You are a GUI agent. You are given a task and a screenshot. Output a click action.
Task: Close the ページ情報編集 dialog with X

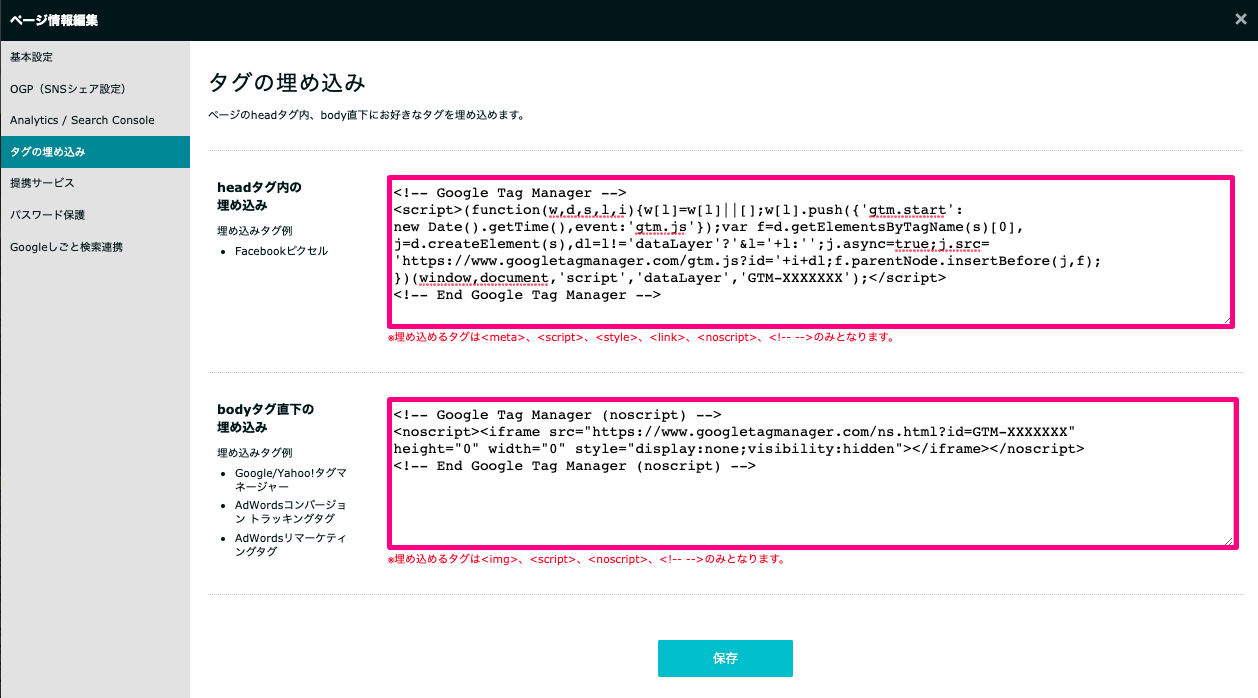[1241, 19]
